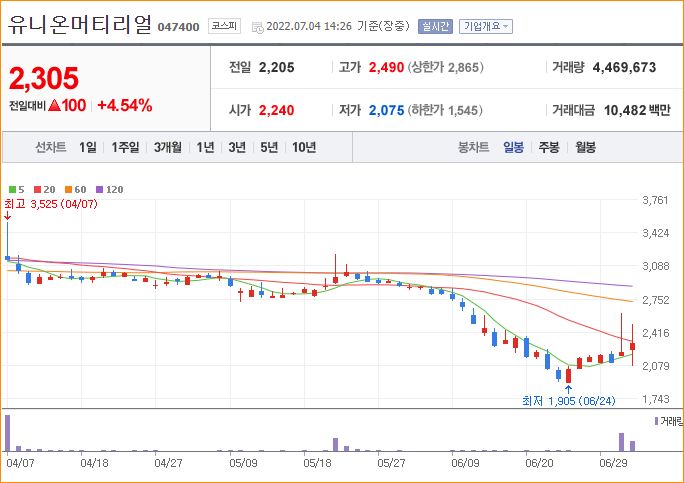
Task: Click the 06/29 date on the x-axis
Action: (613, 463)
